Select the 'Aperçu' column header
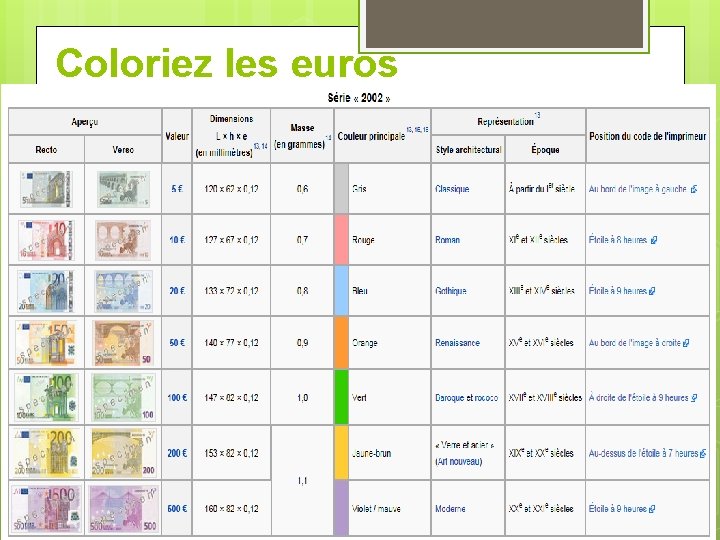 85,122
